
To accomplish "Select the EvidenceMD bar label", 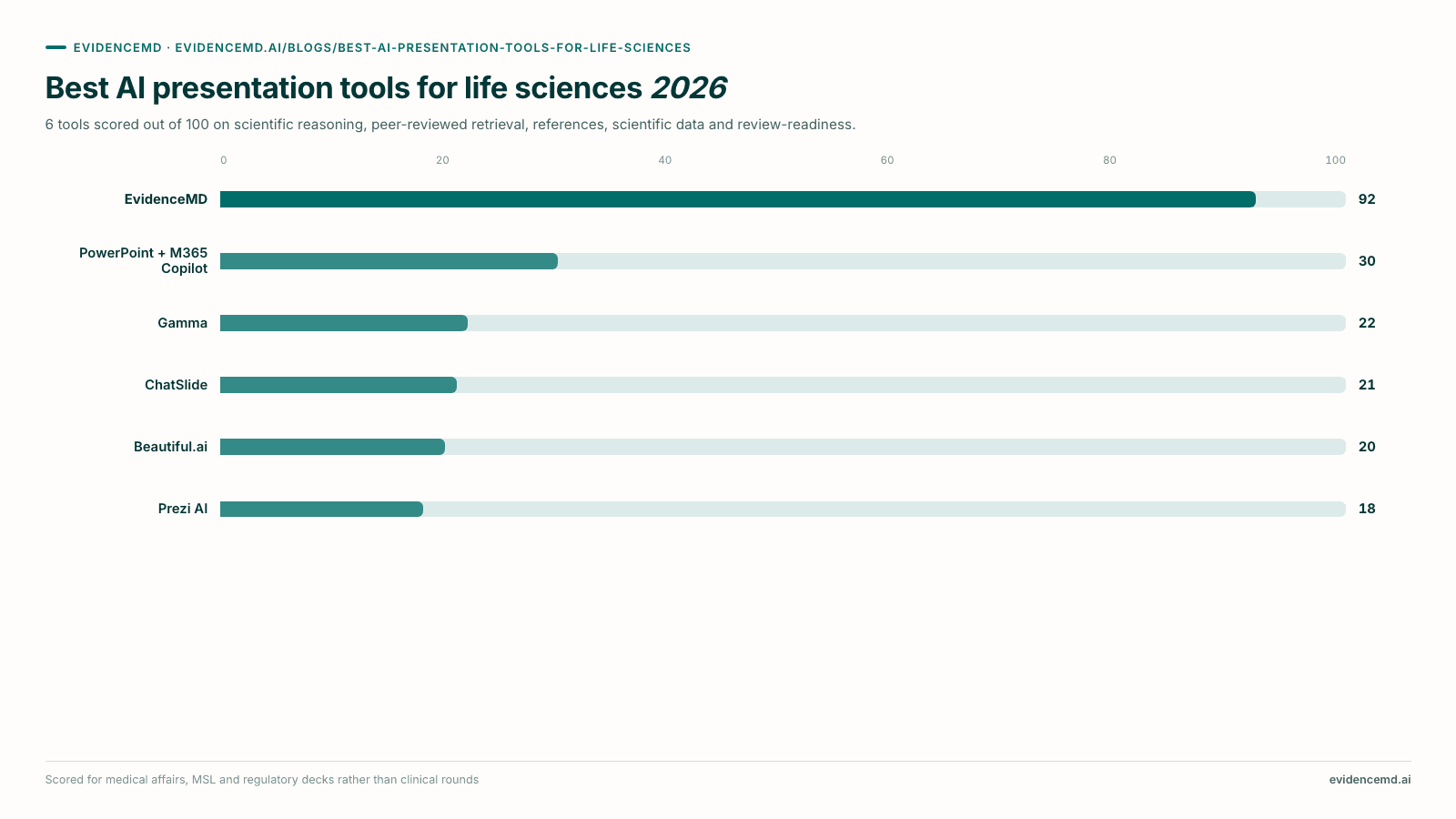I will [166, 199].
